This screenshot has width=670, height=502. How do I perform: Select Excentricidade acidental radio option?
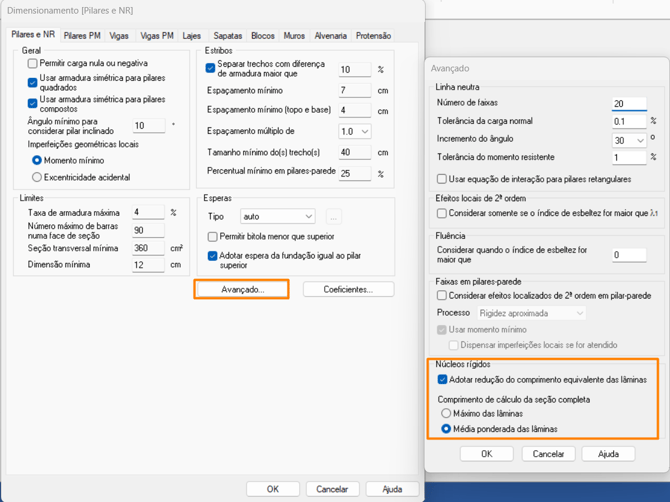38,177
